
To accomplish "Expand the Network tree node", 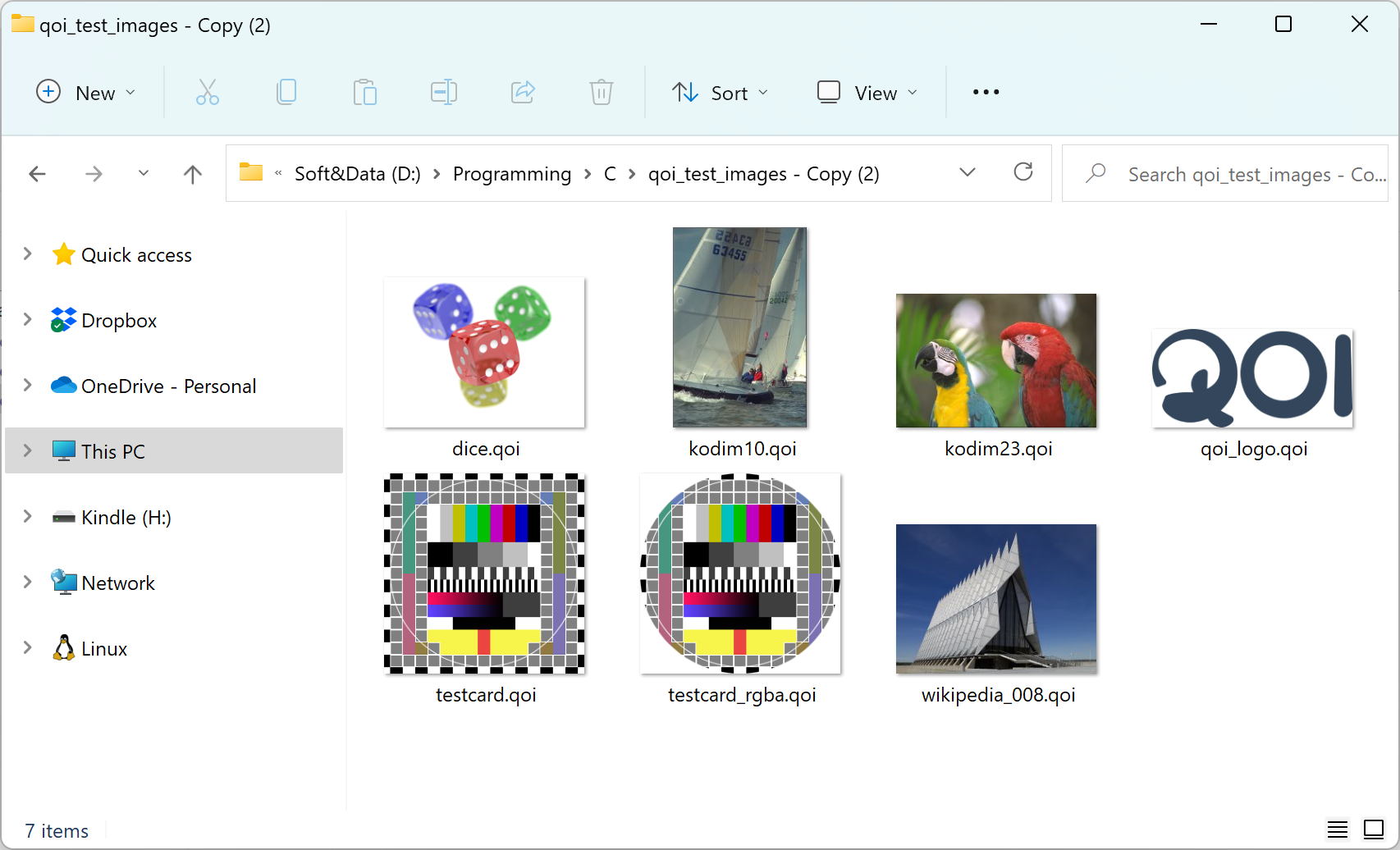I will coord(27,582).
